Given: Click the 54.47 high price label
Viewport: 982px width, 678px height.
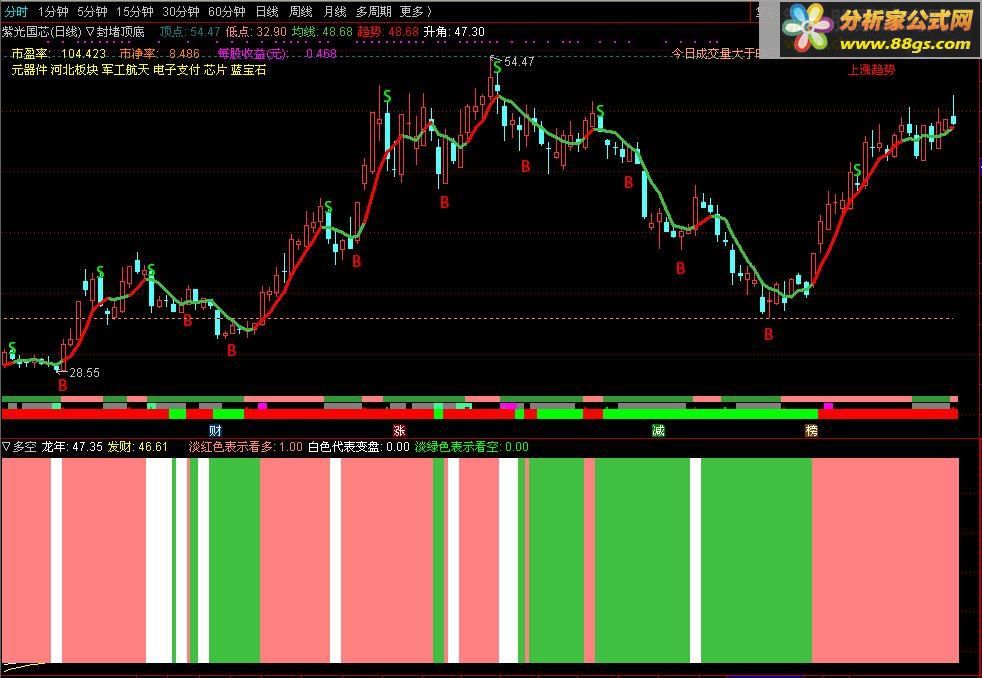Looking at the screenshot, I should pos(519,61).
